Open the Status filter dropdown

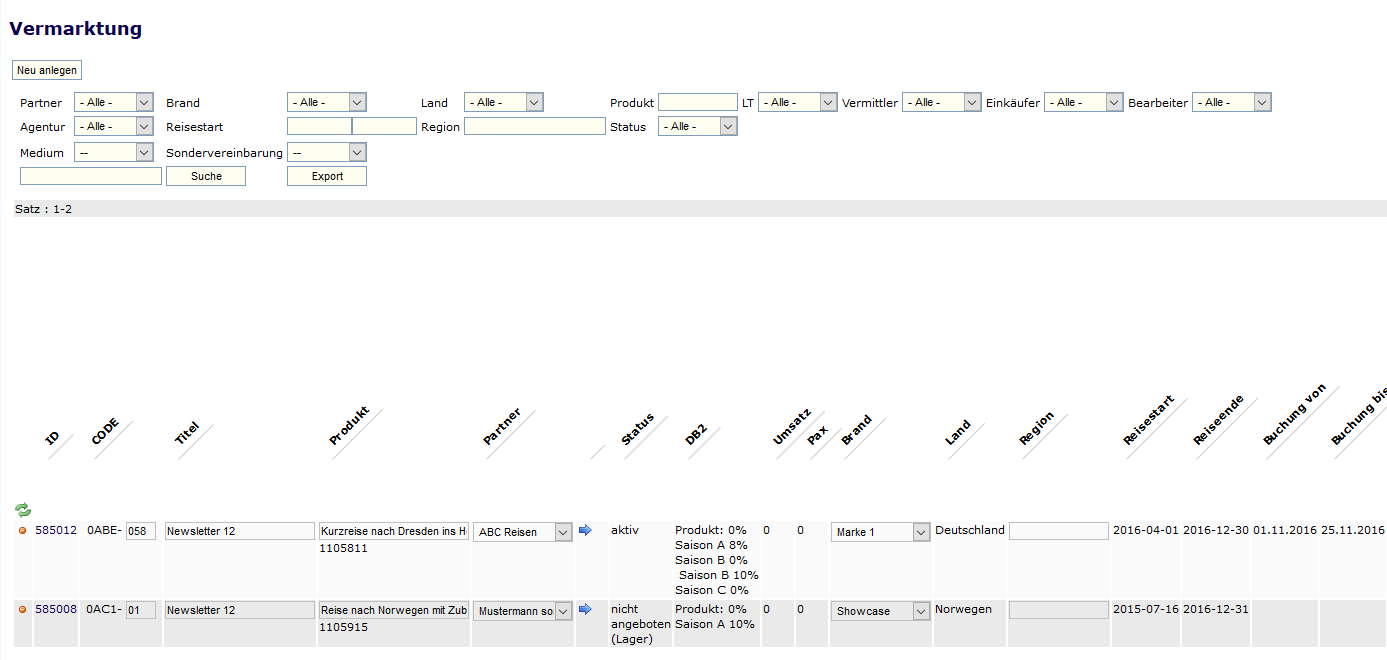tap(697, 127)
